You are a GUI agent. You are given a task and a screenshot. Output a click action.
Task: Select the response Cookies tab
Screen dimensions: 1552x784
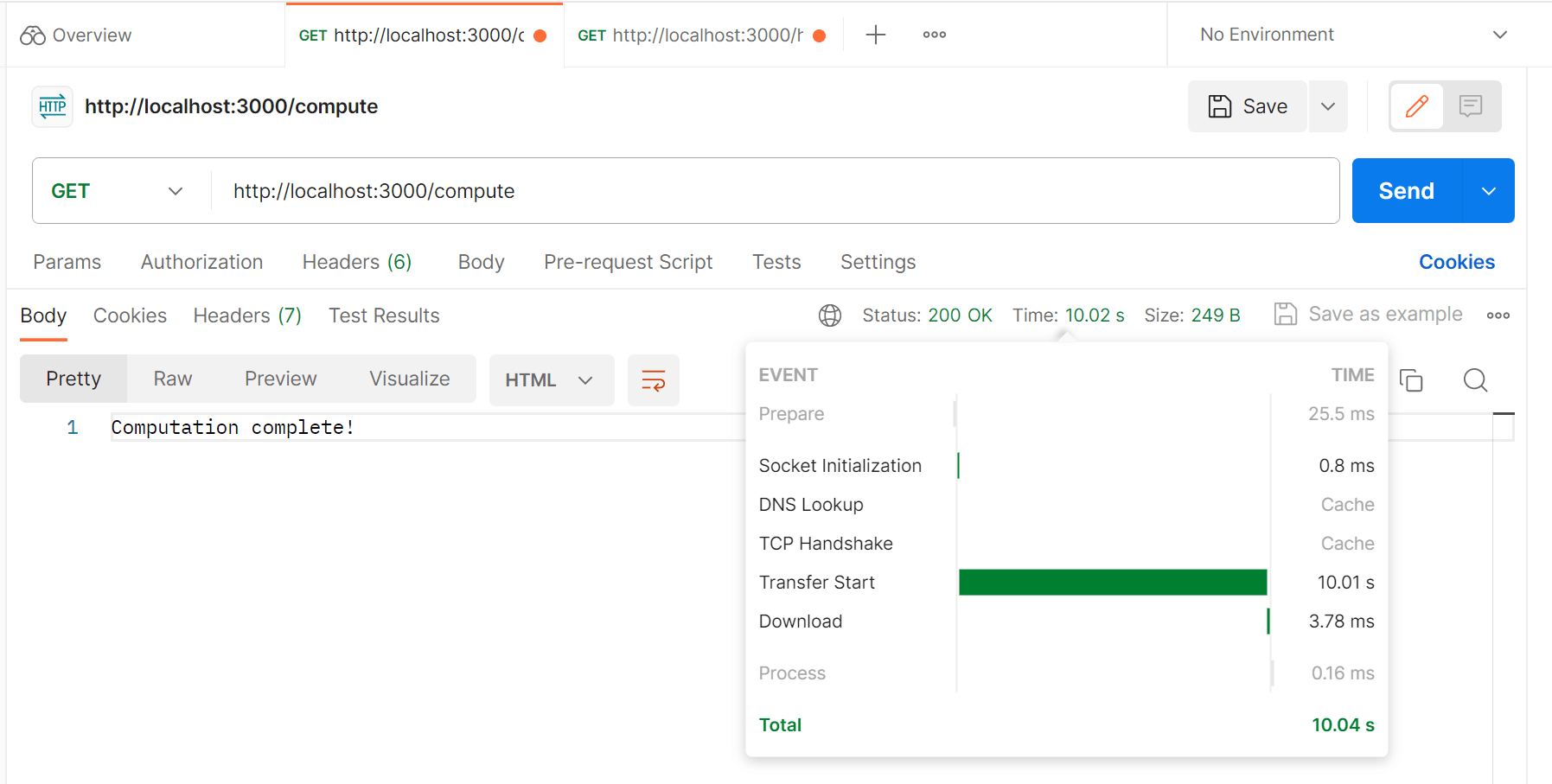click(130, 316)
